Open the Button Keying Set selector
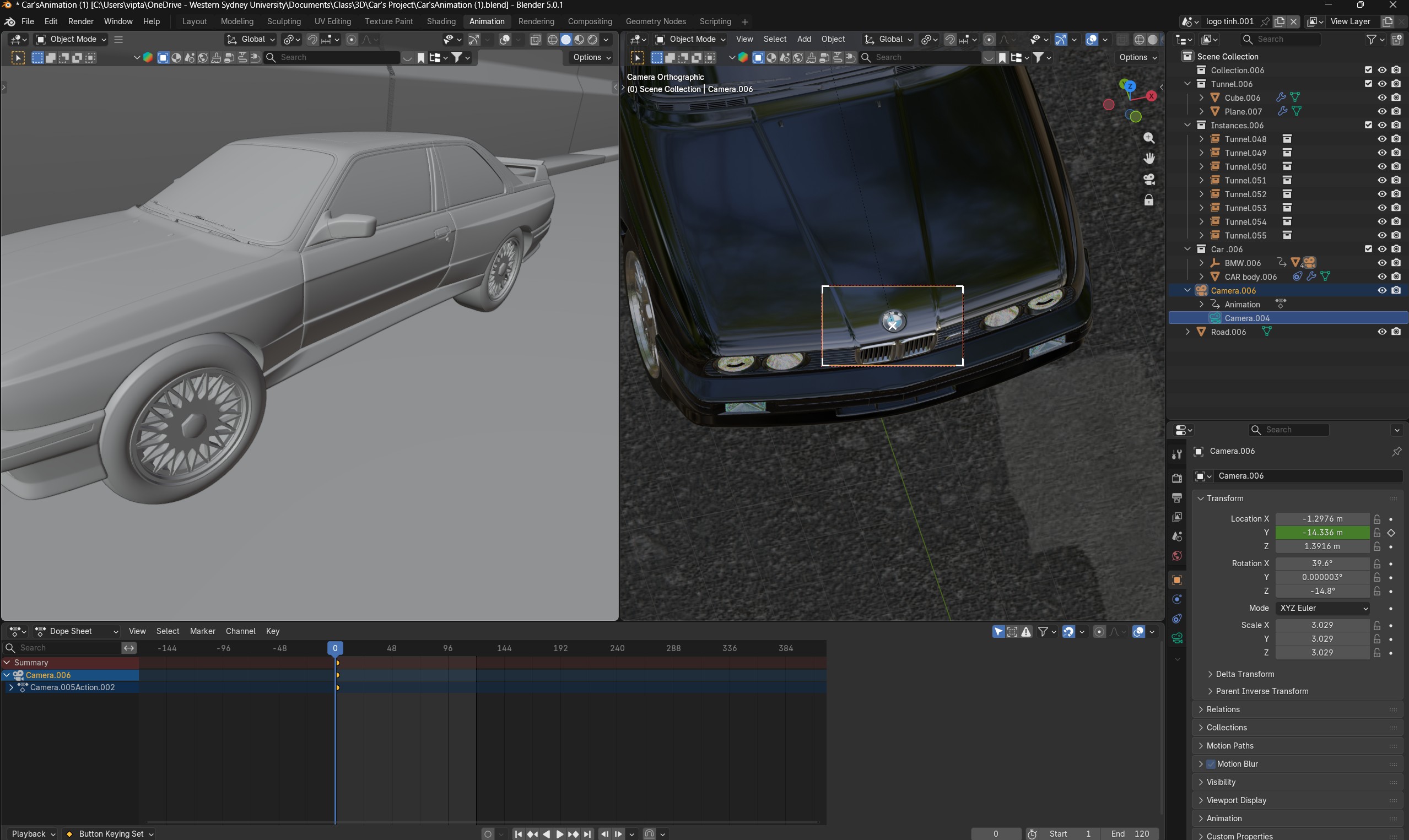The width and height of the screenshot is (1409, 840). tap(110, 834)
